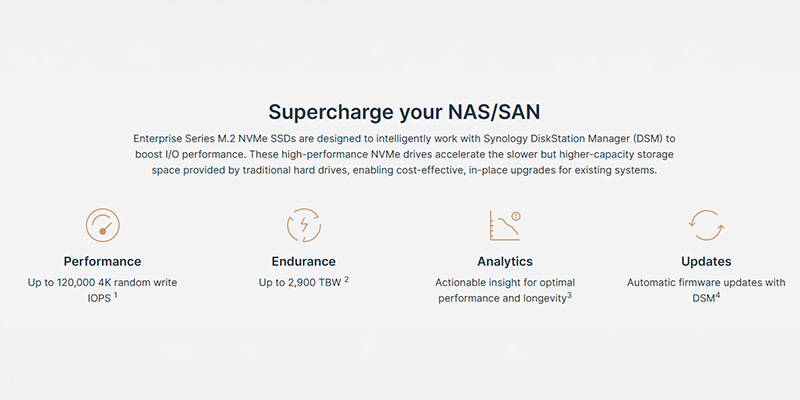The width and height of the screenshot is (800, 400).
Task: Click the Updates circular arrows icon
Action: pyautogui.click(x=706, y=225)
